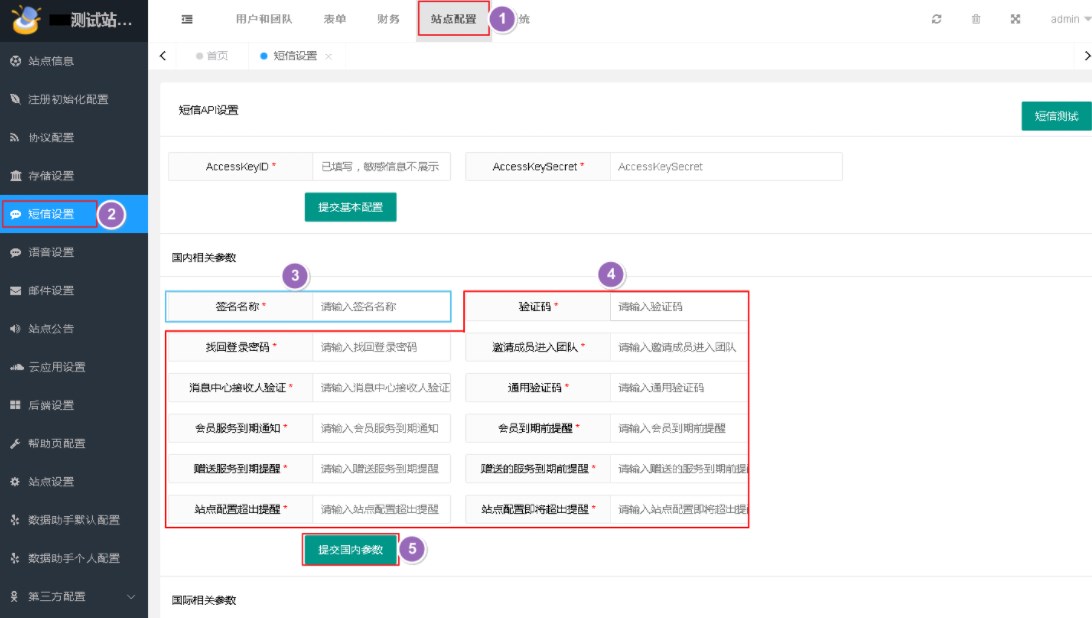1092x618 pixels.
Task: Click the 短信测试 button
Action: (1056, 116)
